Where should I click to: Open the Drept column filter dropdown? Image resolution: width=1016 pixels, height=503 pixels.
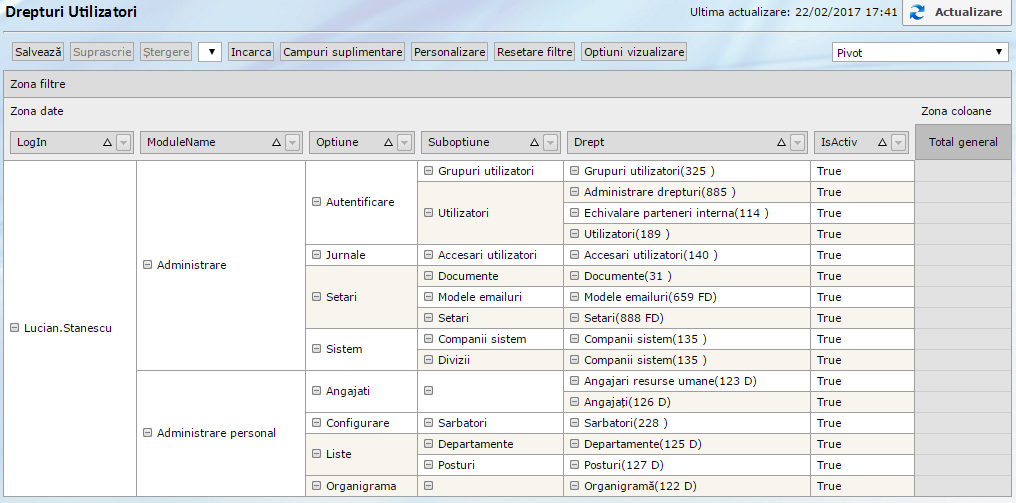[x=797, y=143]
